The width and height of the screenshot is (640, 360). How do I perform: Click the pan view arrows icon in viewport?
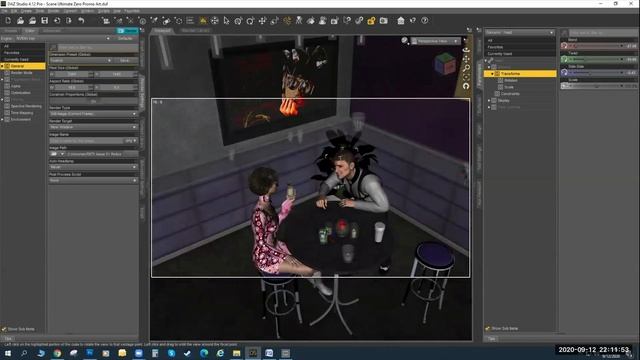466,59
